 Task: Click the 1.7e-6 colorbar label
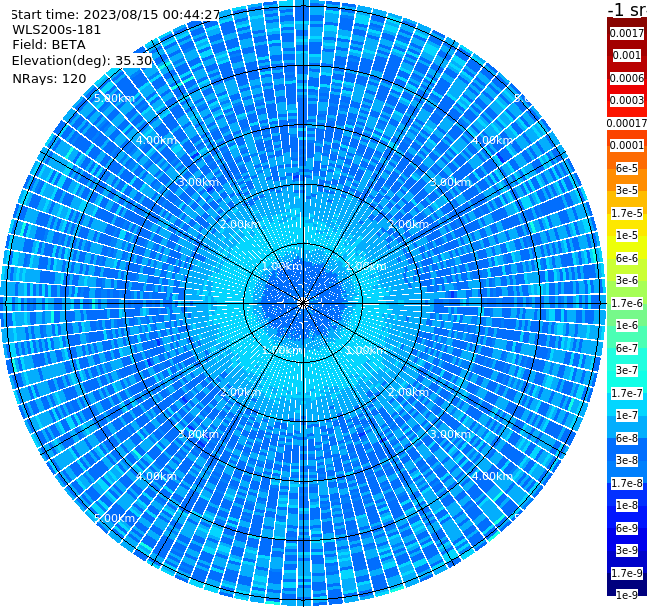[627, 303]
